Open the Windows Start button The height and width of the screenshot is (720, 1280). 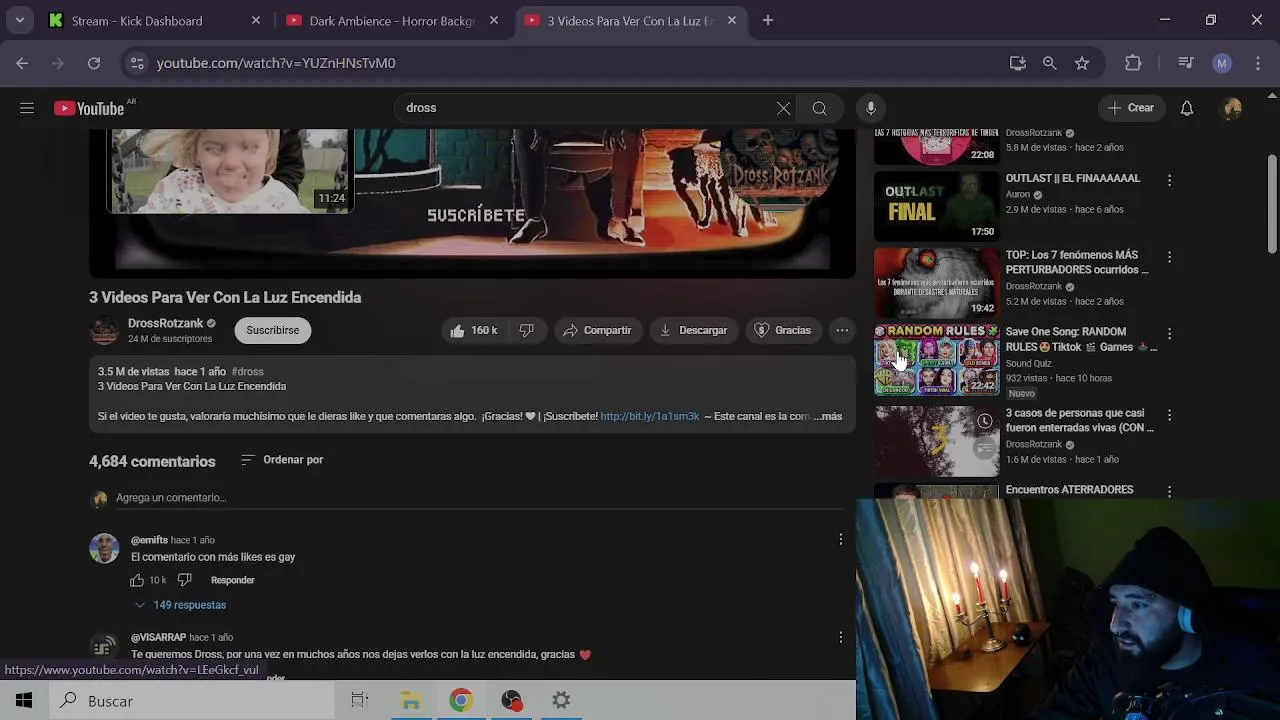point(24,701)
